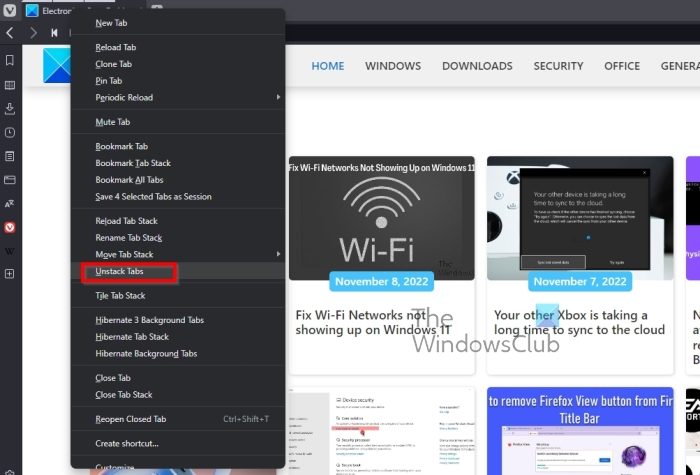
Task: Open the Vivaldi menu logo button
Action: pyautogui.click(x=9, y=10)
